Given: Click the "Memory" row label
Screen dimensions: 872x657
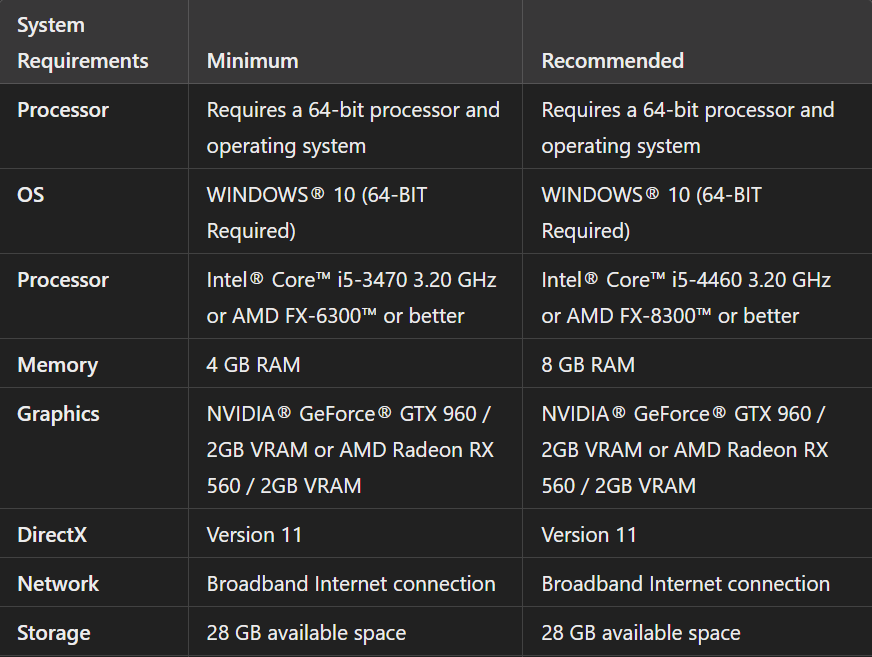Looking at the screenshot, I should 57,365.
